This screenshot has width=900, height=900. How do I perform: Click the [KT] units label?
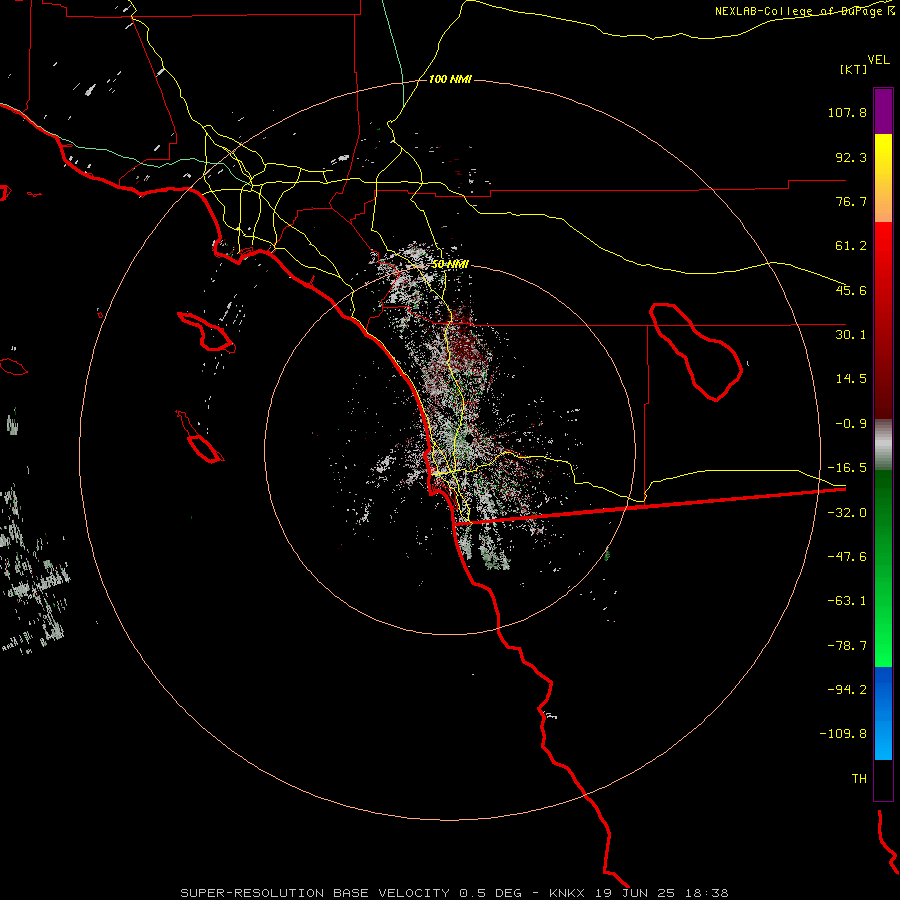pos(854,69)
